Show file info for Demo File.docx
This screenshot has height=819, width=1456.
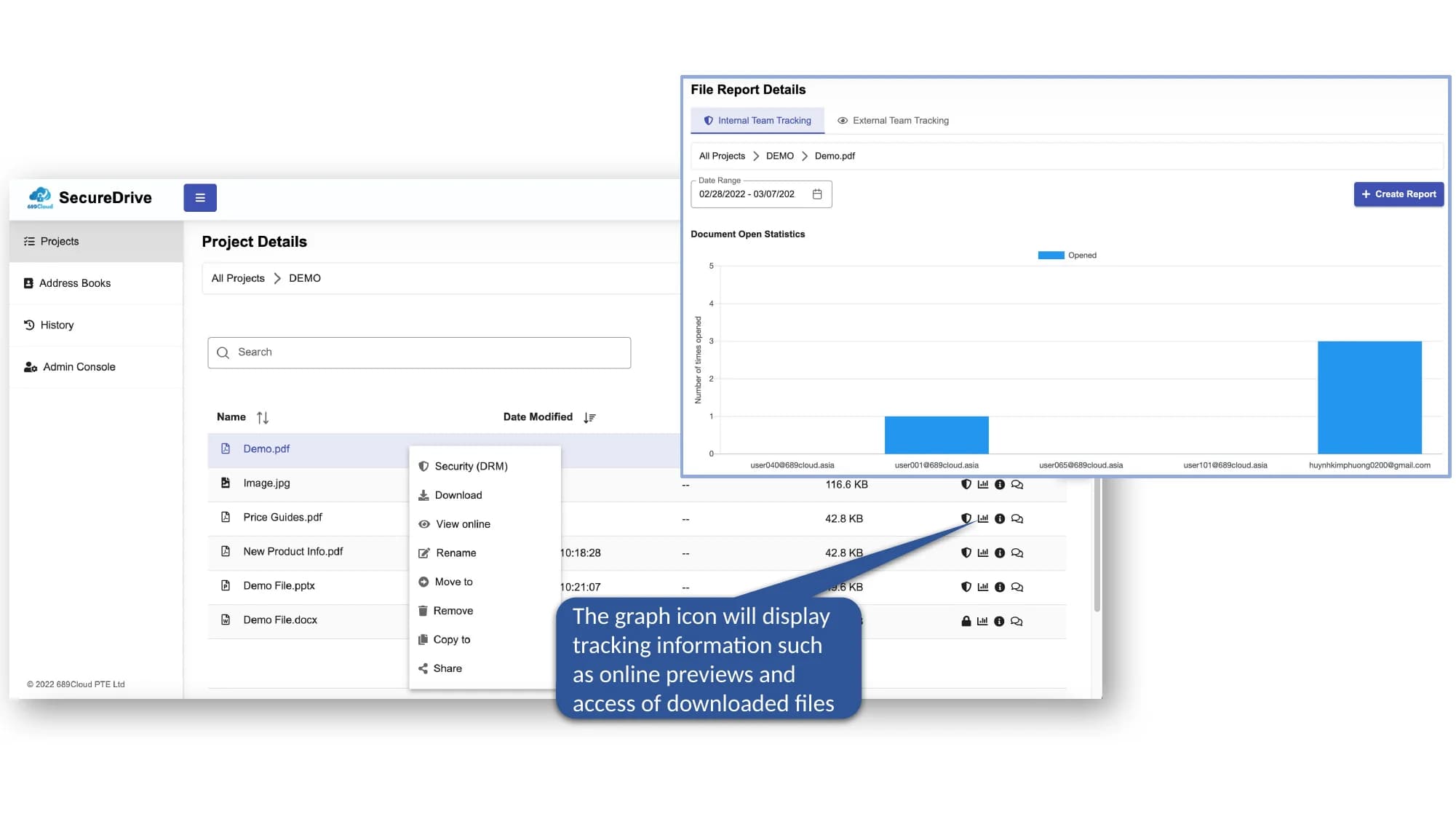point(999,621)
